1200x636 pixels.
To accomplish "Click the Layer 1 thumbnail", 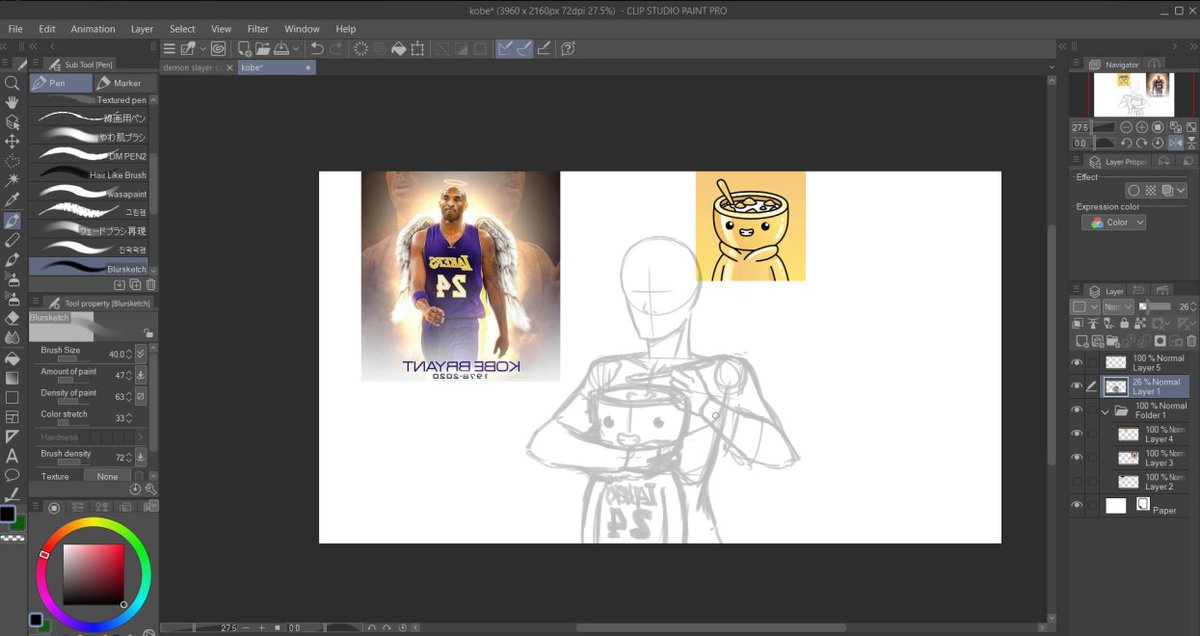I will 1116,386.
